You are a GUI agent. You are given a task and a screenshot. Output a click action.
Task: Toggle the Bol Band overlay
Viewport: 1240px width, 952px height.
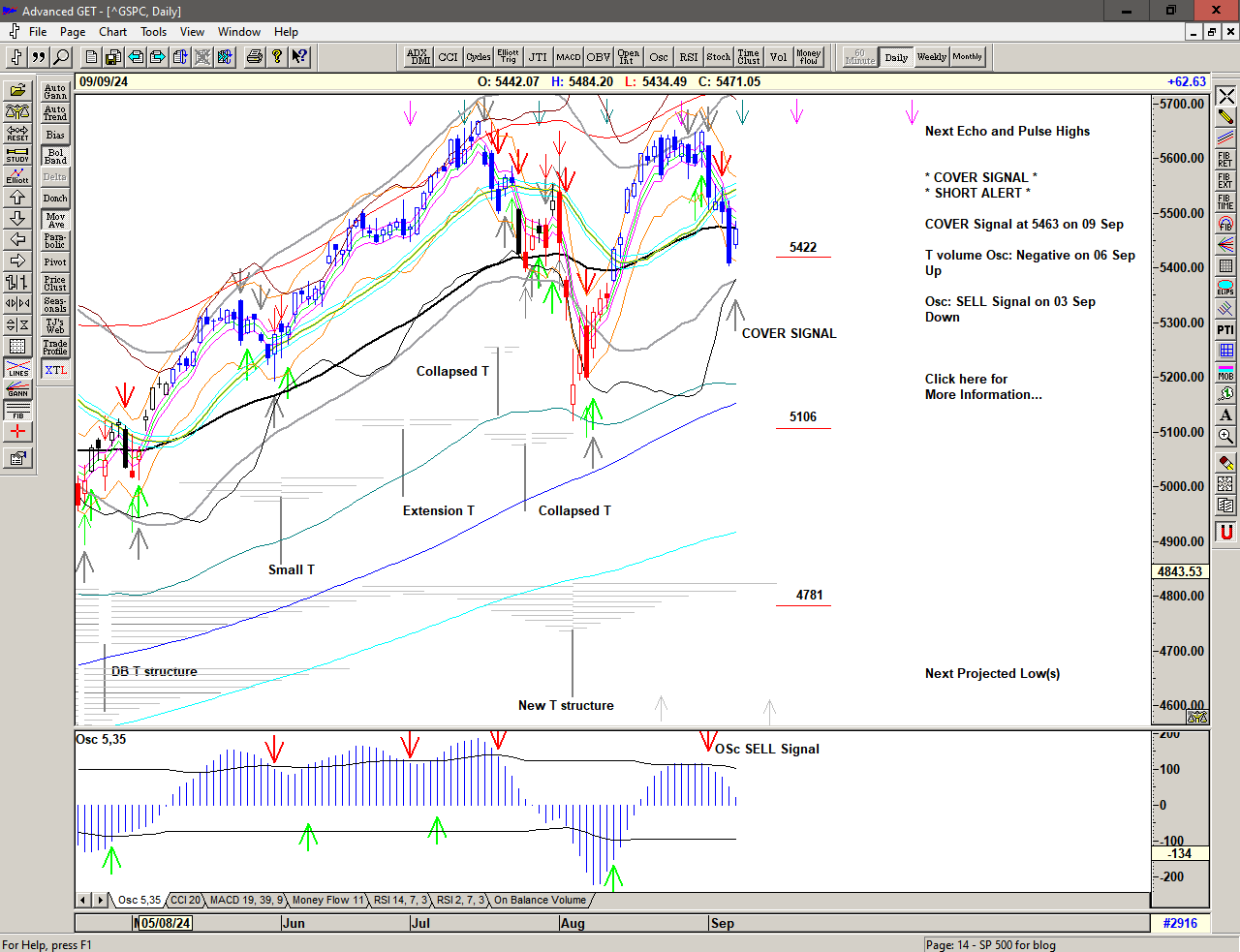[x=55, y=156]
